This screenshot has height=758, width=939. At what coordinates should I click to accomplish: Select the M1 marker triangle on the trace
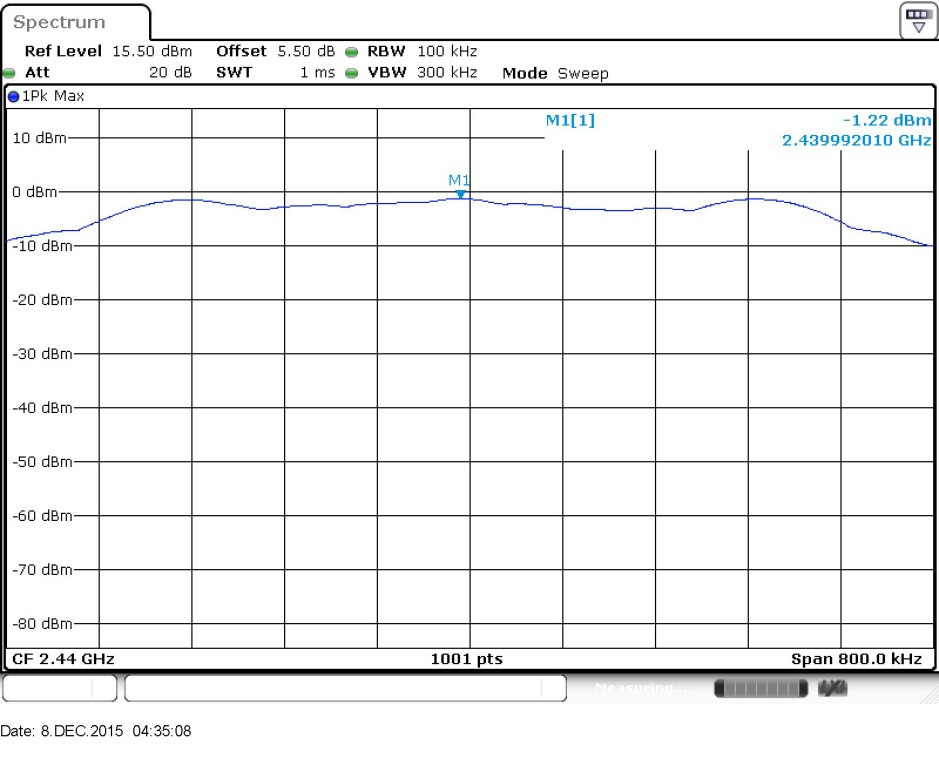[460, 194]
